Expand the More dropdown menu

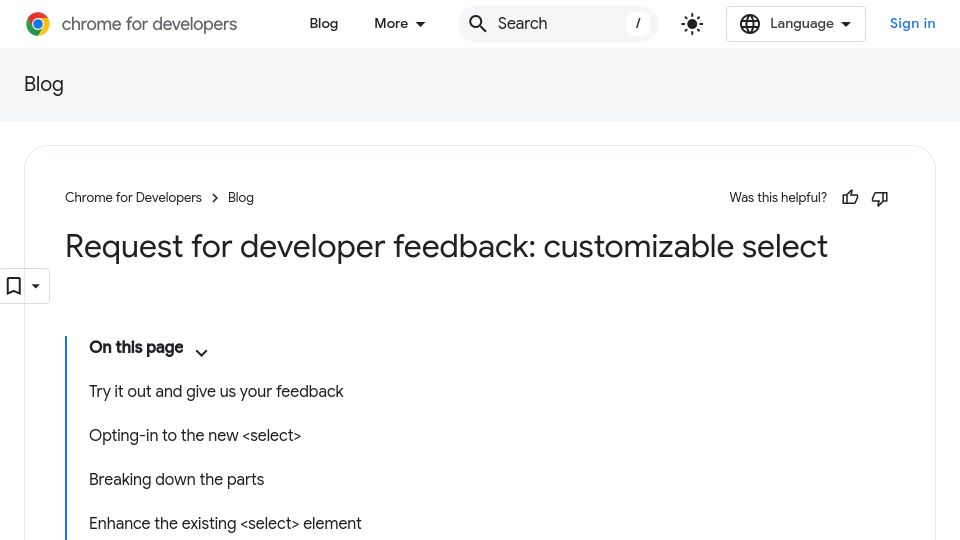(x=400, y=23)
